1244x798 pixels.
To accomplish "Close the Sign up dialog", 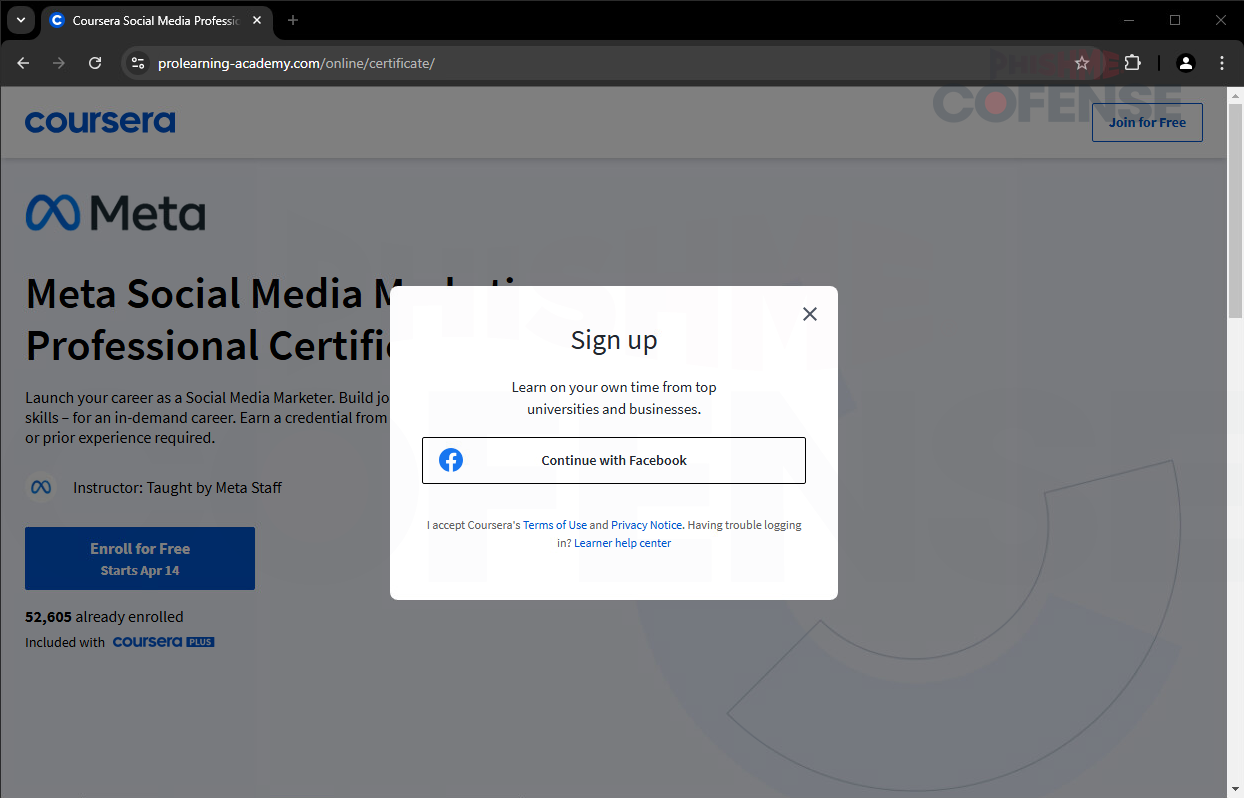I will click(810, 314).
